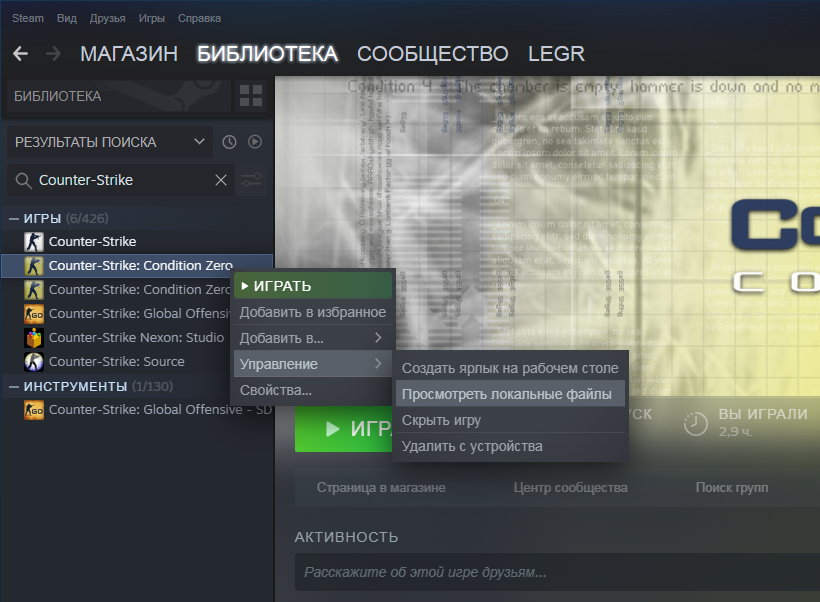Viewport: 820px width, 602px height.
Task: Click the БИБЛИОТЕКА home button
Action: click(119, 96)
